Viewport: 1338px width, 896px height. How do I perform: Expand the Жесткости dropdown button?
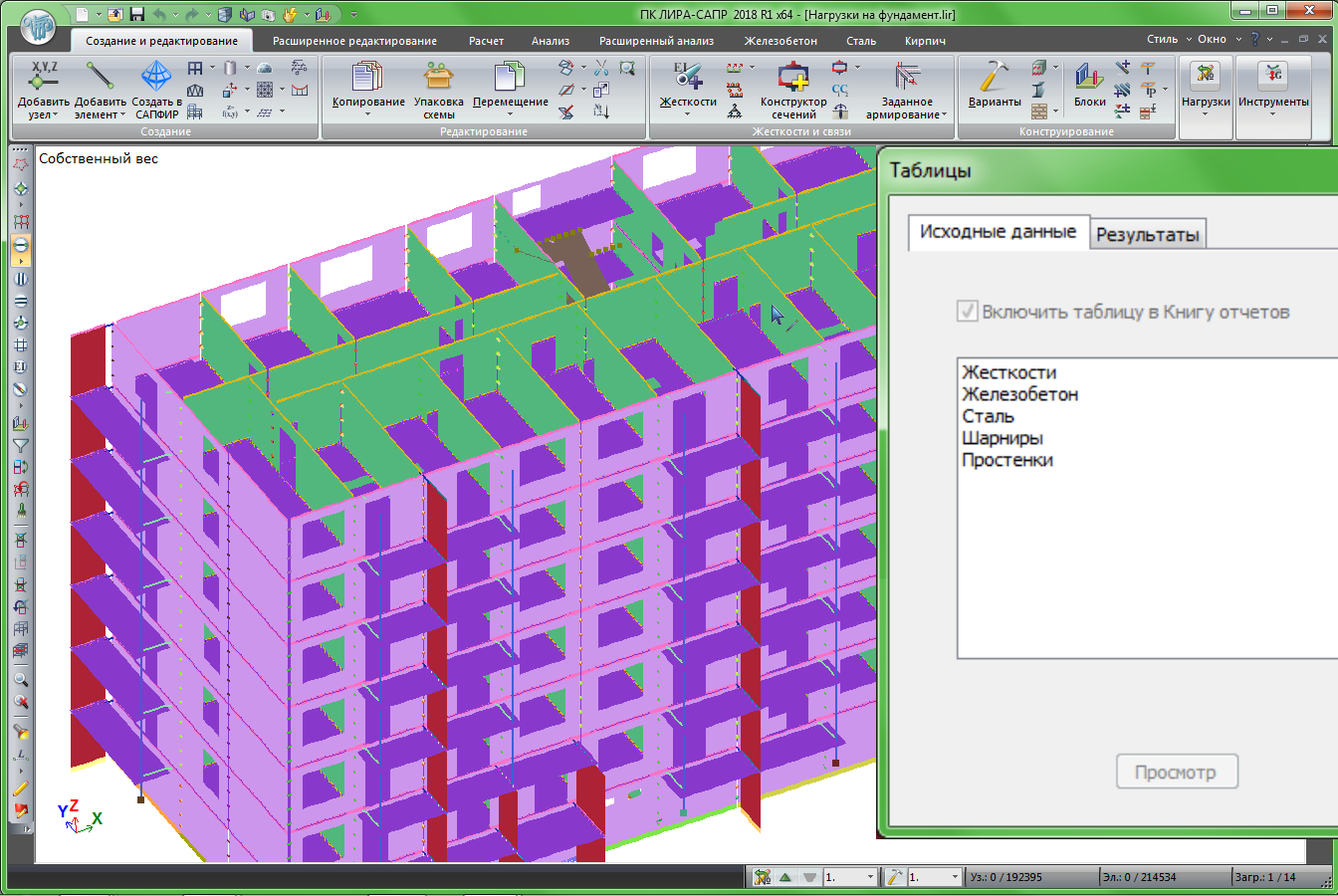tap(687, 113)
